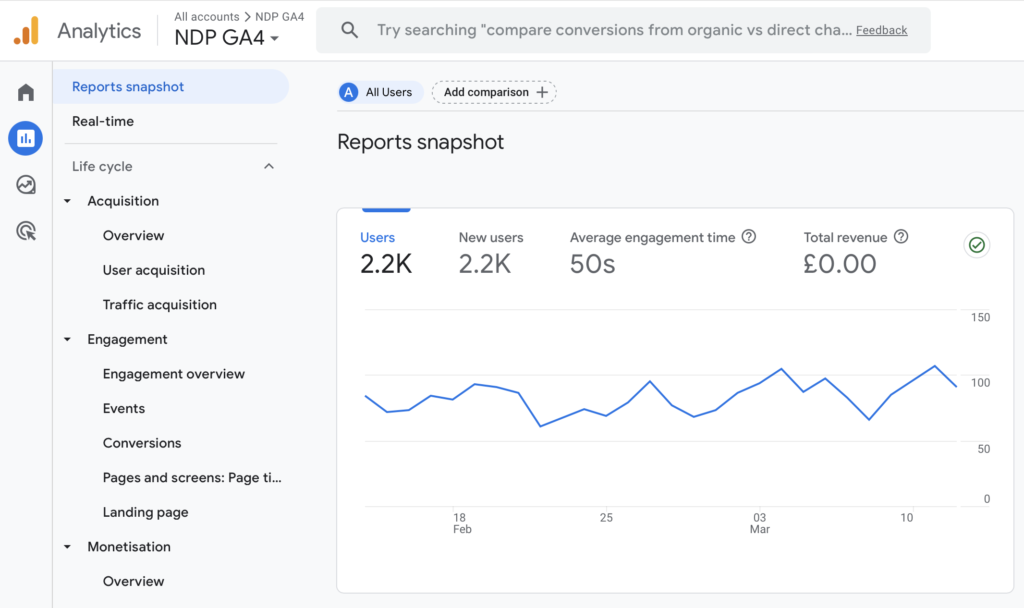Click the Google Analytics logo
The image size is (1024, 608).
(x=26, y=31)
